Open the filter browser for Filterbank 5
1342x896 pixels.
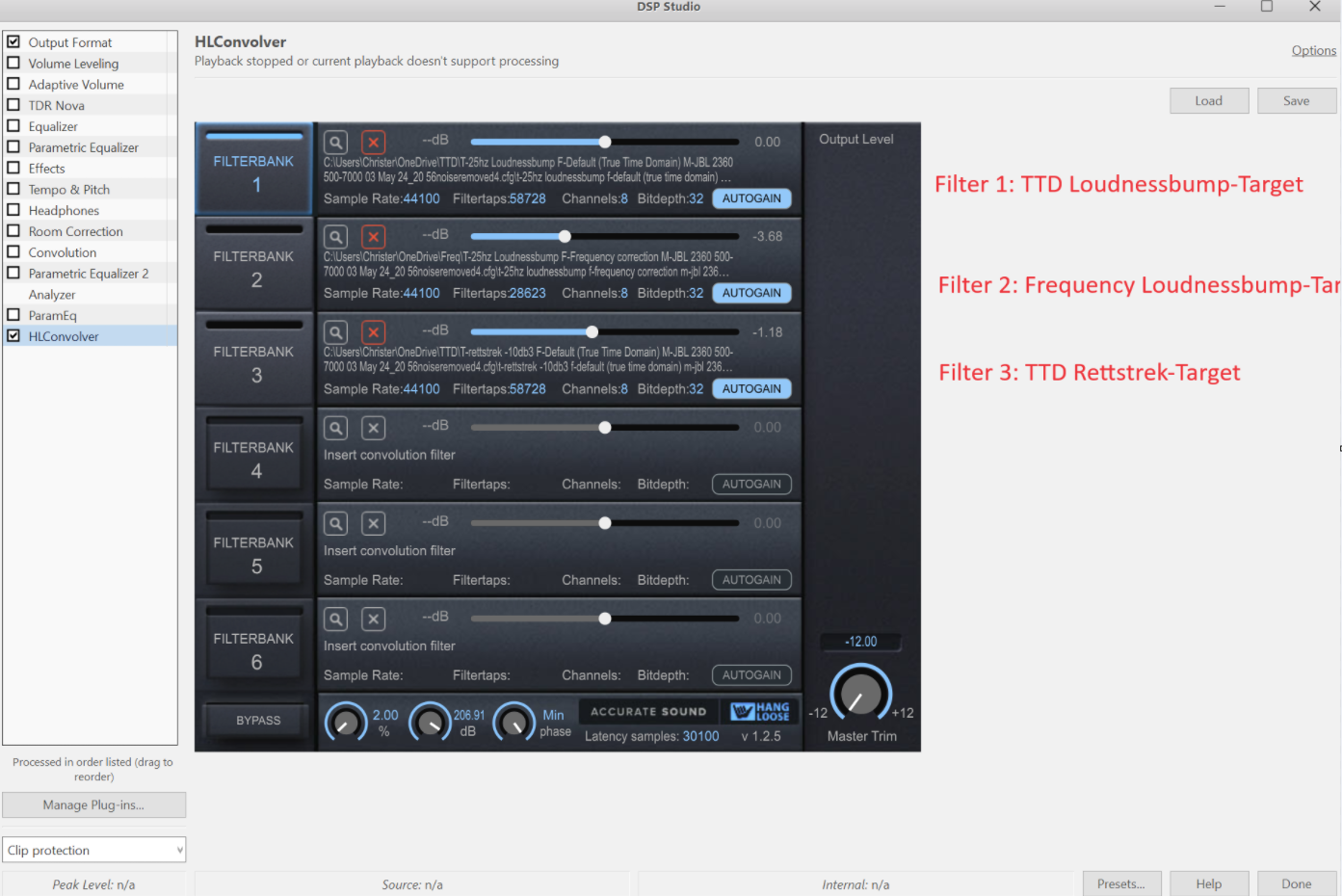coord(335,523)
